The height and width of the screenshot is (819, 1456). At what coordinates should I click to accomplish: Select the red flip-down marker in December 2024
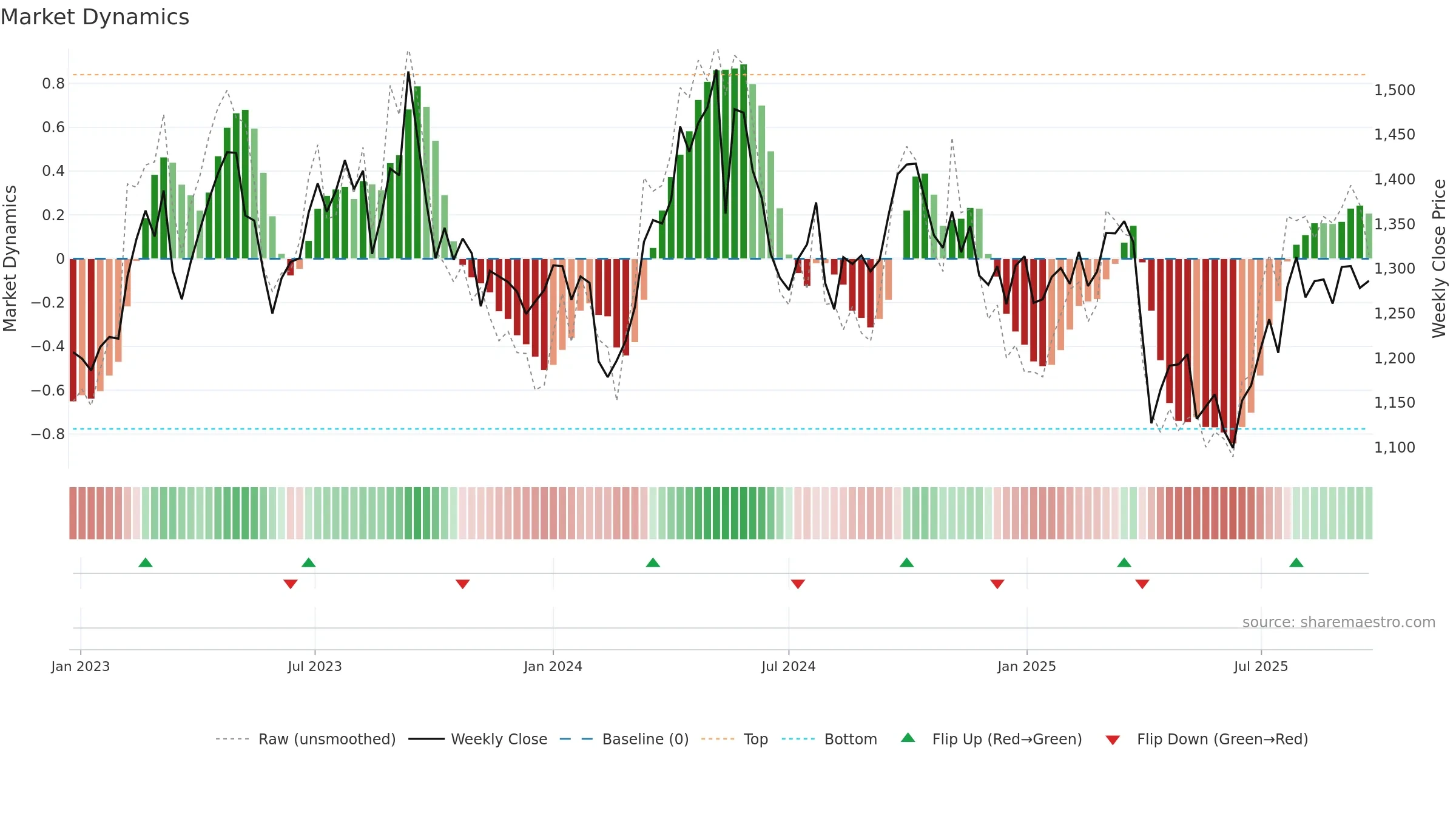coord(997,584)
